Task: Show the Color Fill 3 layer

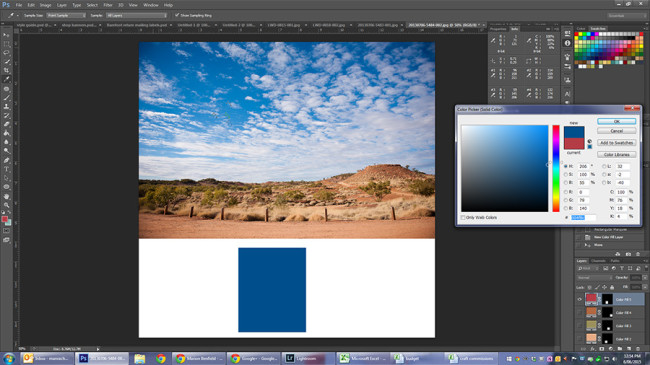Action: tap(580, 326)
